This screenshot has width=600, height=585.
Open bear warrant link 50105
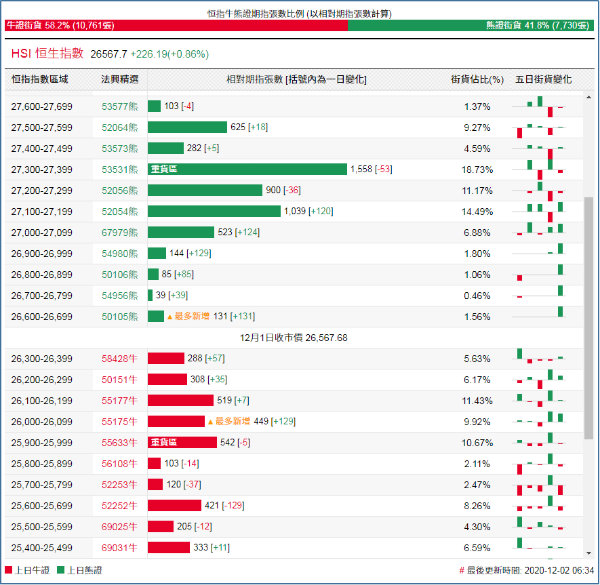point(119,317)
